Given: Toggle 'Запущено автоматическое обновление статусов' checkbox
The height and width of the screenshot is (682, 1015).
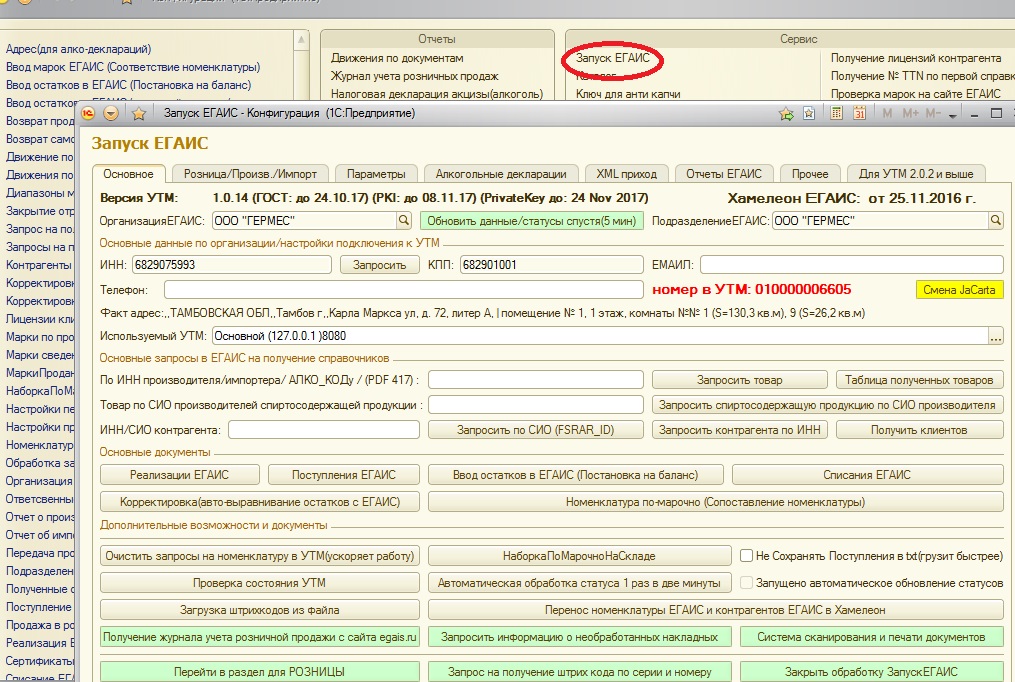Looking at the screenshot, I should pyautogui.click(x=746, y=583).
